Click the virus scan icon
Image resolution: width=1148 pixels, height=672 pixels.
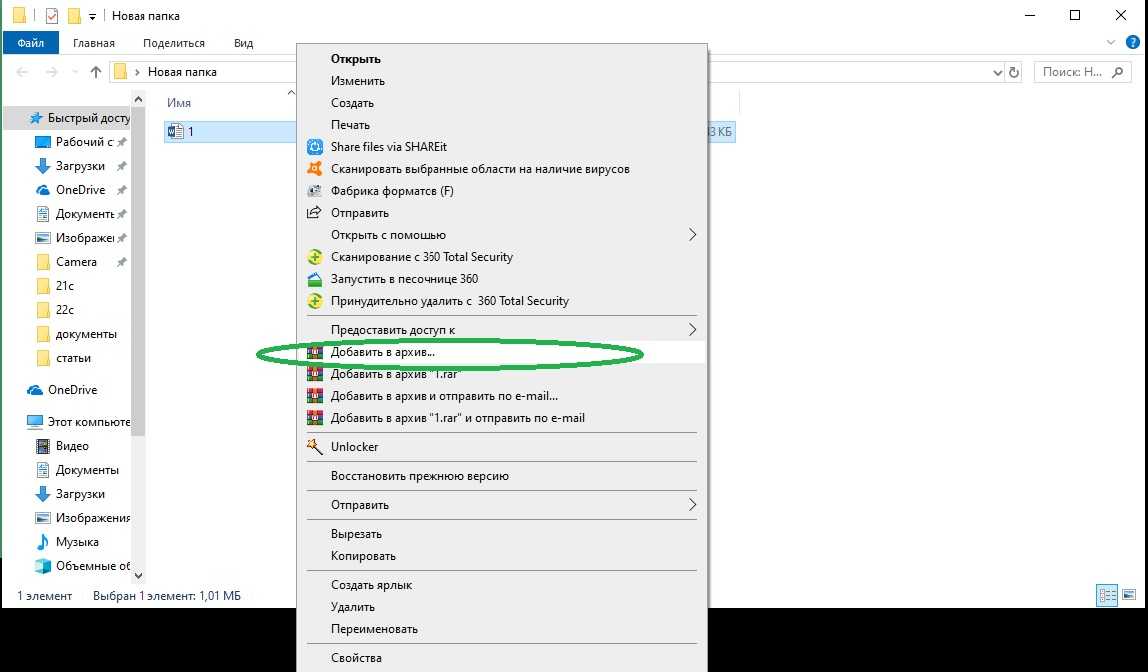(x=315, y=169)
